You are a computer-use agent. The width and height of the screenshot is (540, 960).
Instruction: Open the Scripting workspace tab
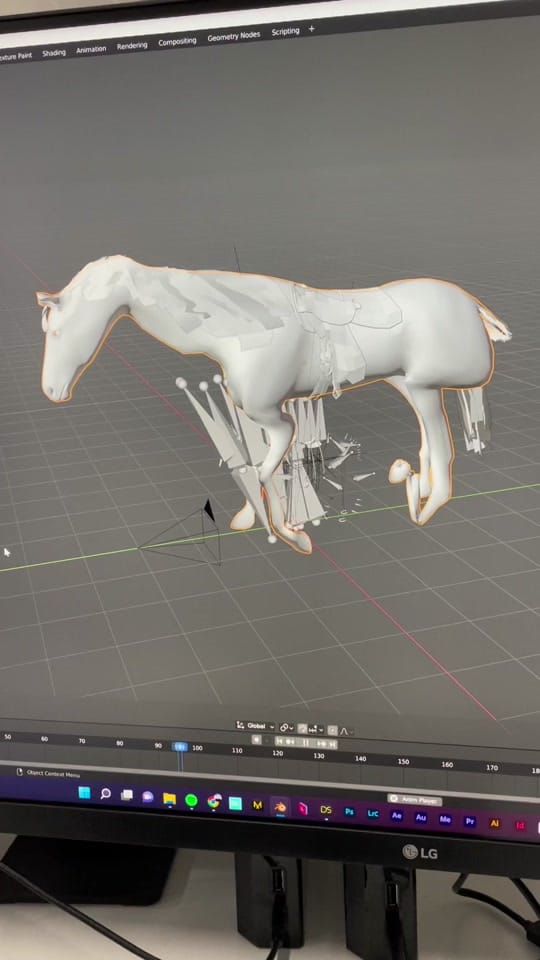[x=285, y=31]
